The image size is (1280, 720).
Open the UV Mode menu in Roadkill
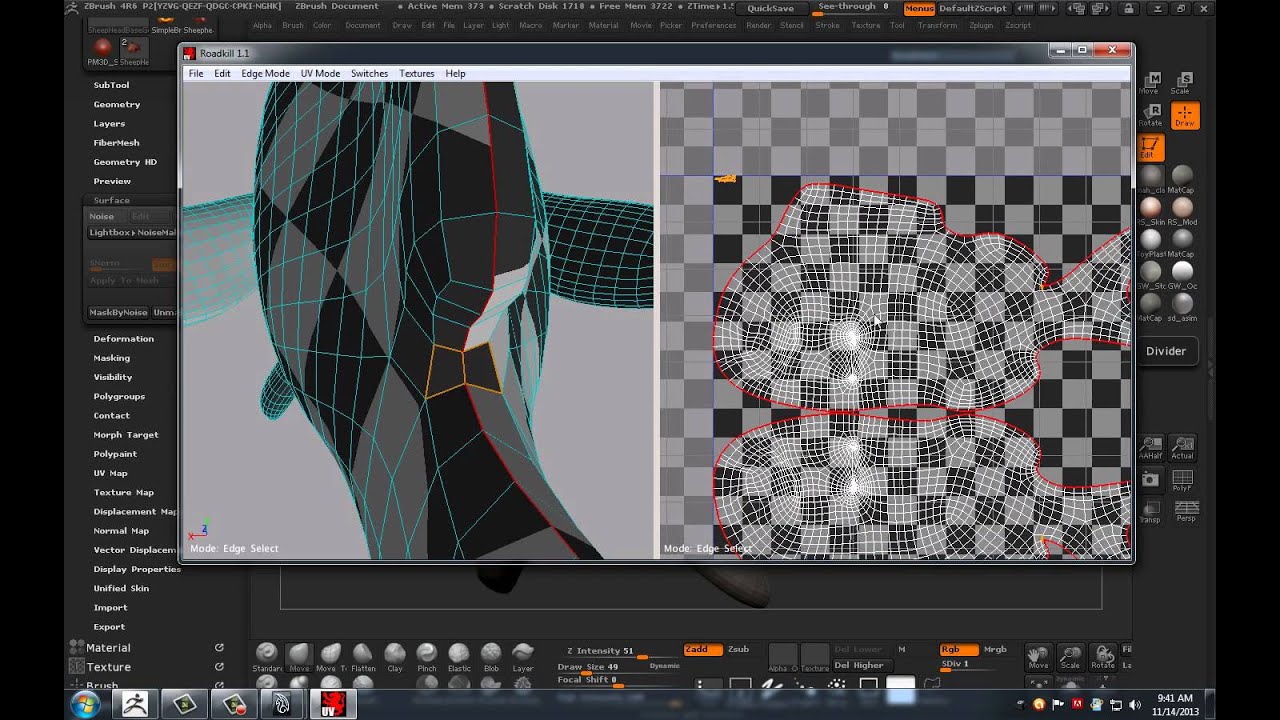320,73
